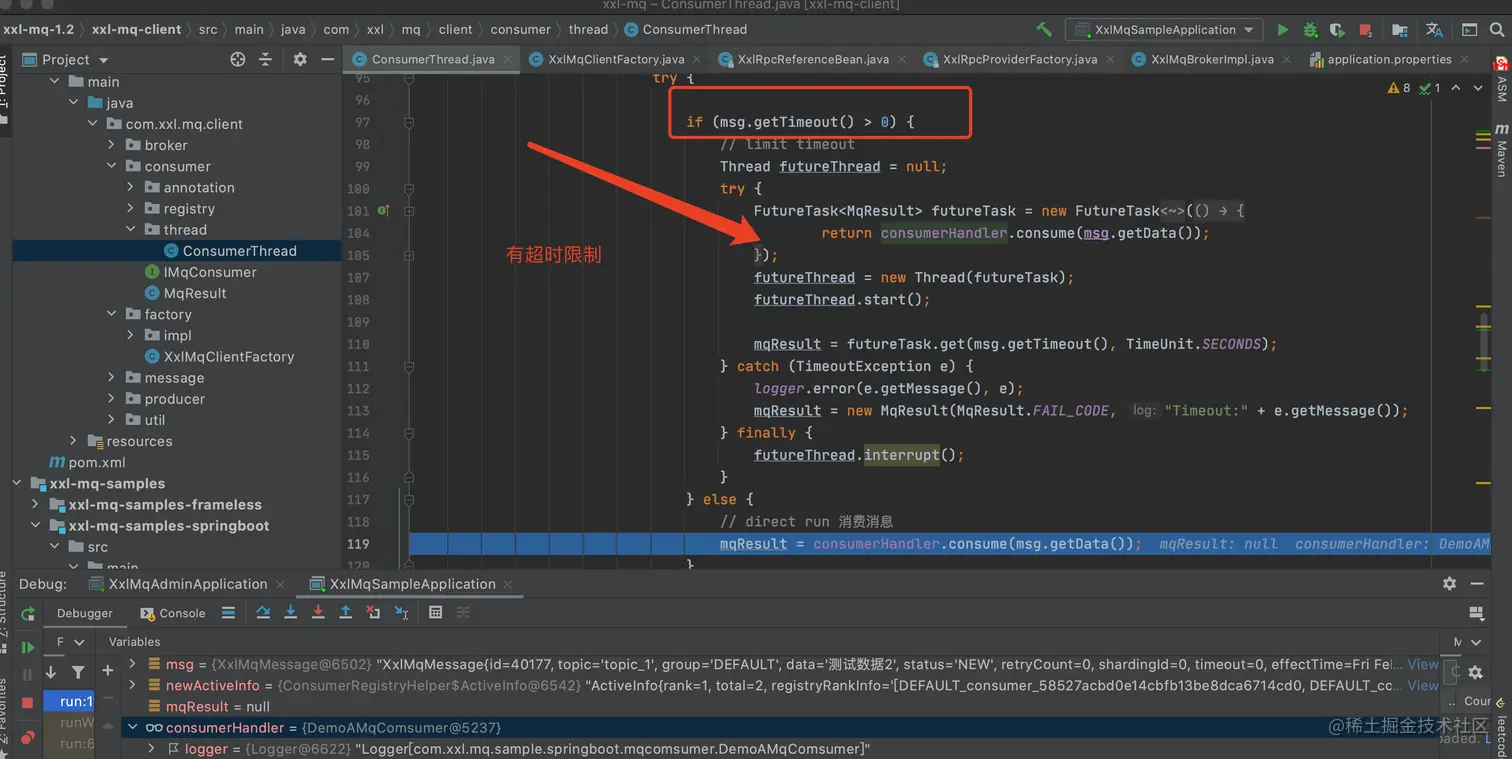Open the translate icon in top toolbar
Image resolution: width=1512 pixels, height=759 pixels.
(1434, 30)
